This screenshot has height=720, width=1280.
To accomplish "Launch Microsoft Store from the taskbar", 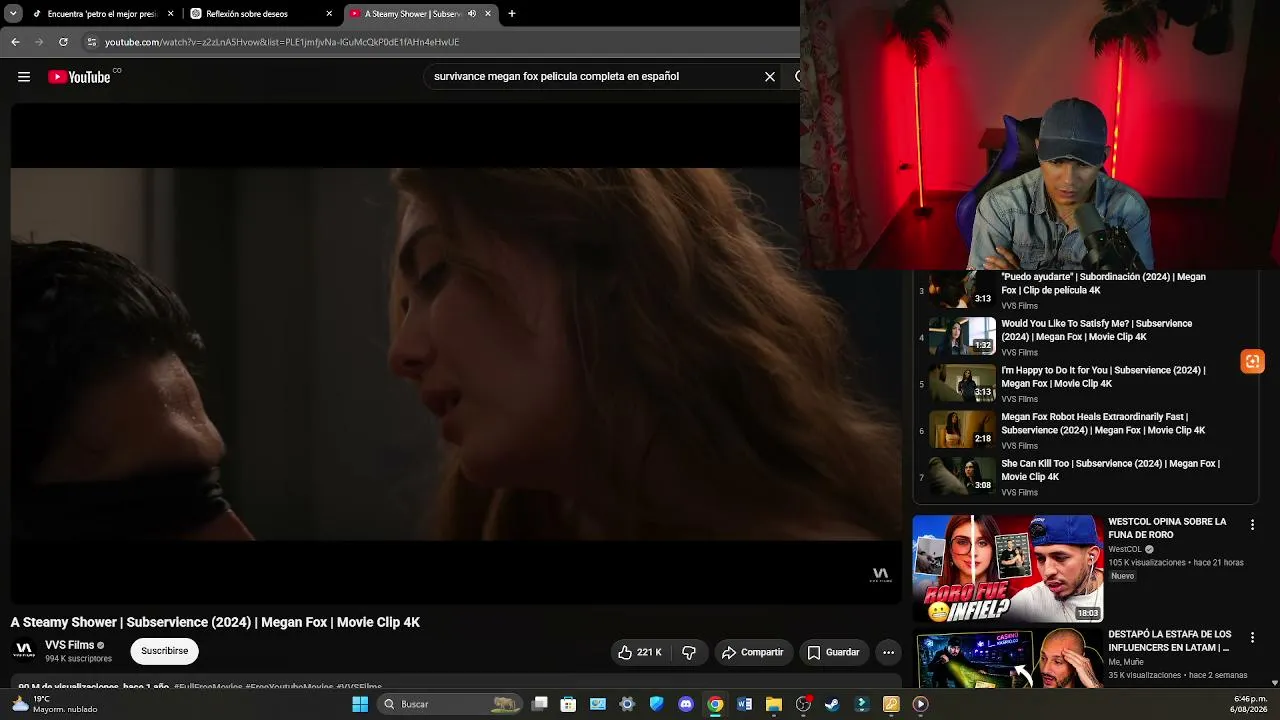I will [x=569, y=704].
